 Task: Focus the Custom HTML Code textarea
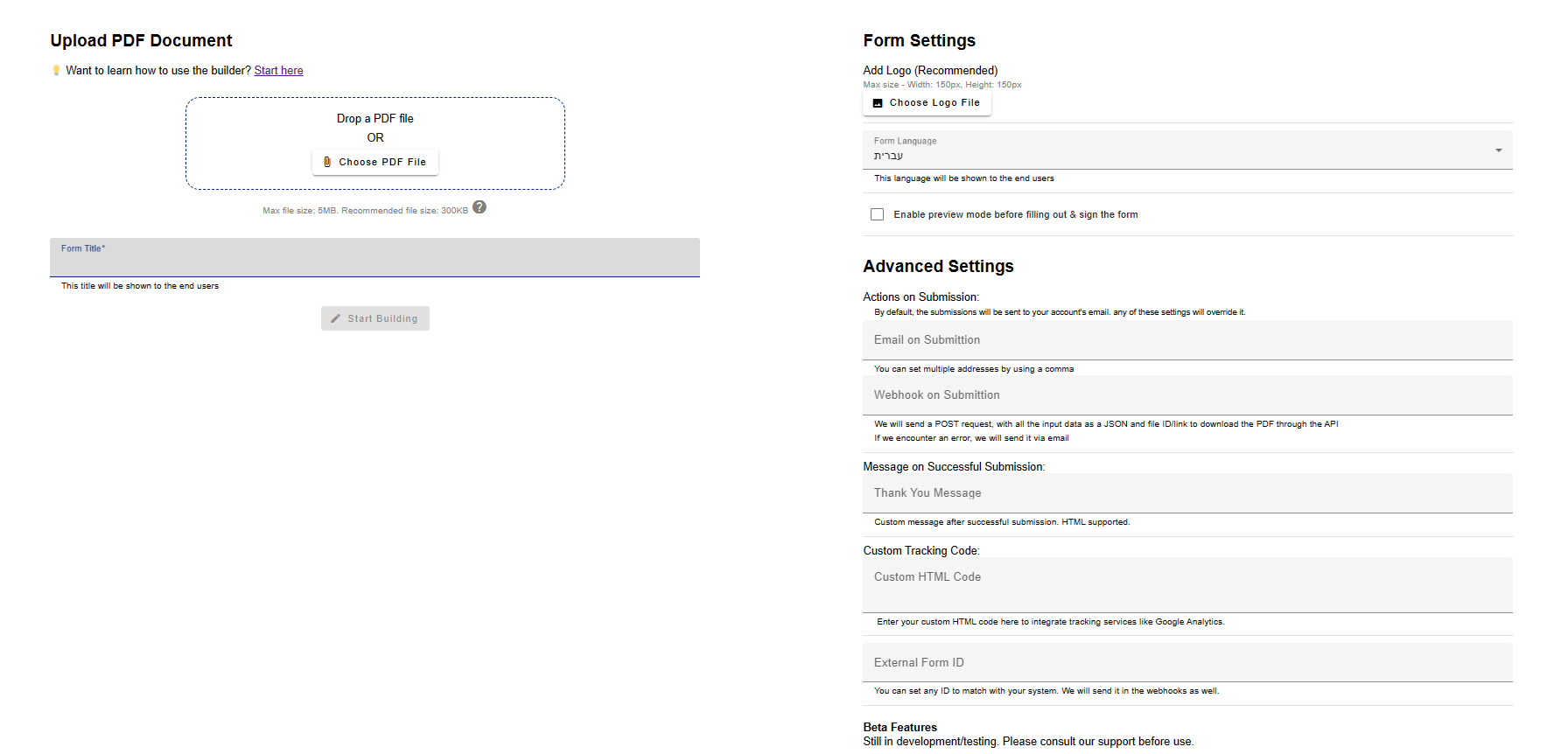1186,584
